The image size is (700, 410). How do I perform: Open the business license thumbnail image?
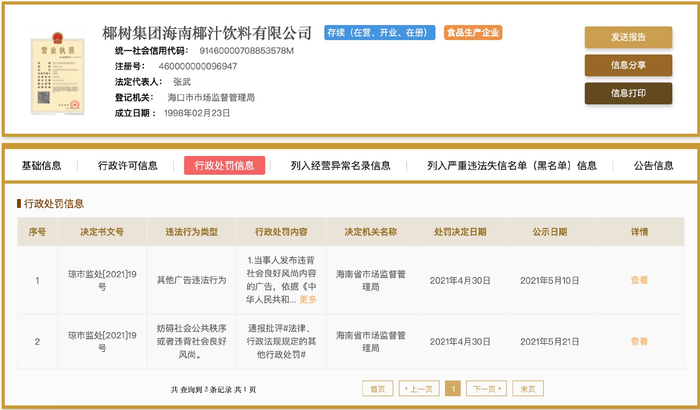tap(58, 73)
